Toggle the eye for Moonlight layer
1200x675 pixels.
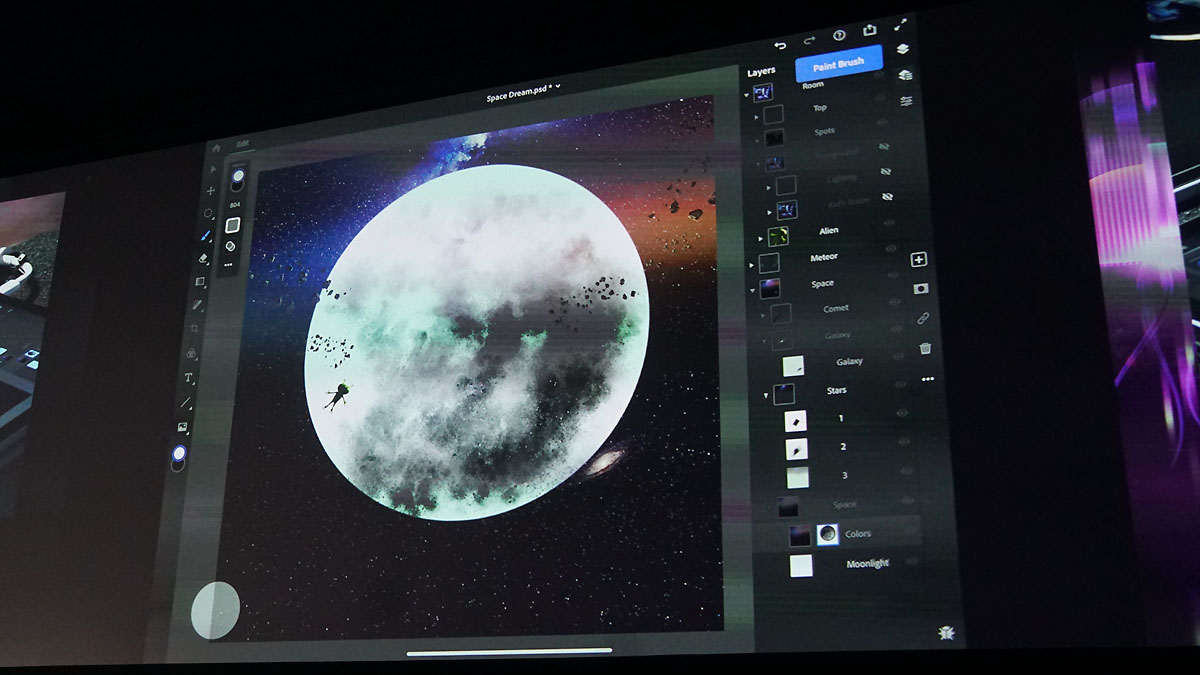pos(911,562)
